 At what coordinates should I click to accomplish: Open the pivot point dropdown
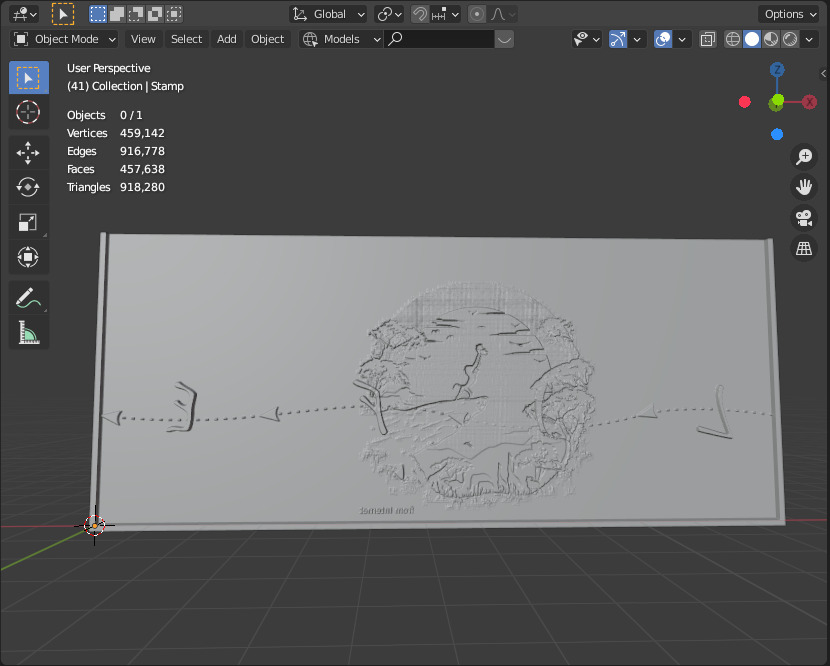390,14
